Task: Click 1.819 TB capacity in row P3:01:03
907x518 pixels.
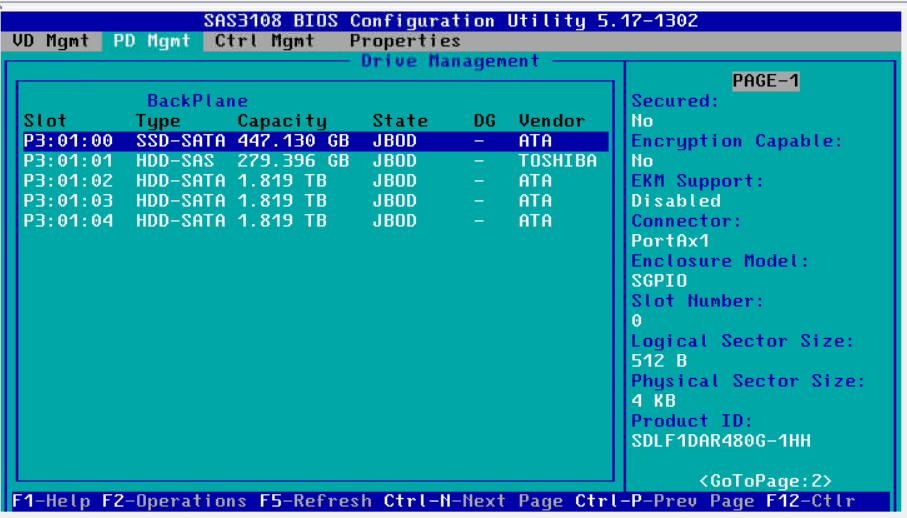Action: click(282, 201)
